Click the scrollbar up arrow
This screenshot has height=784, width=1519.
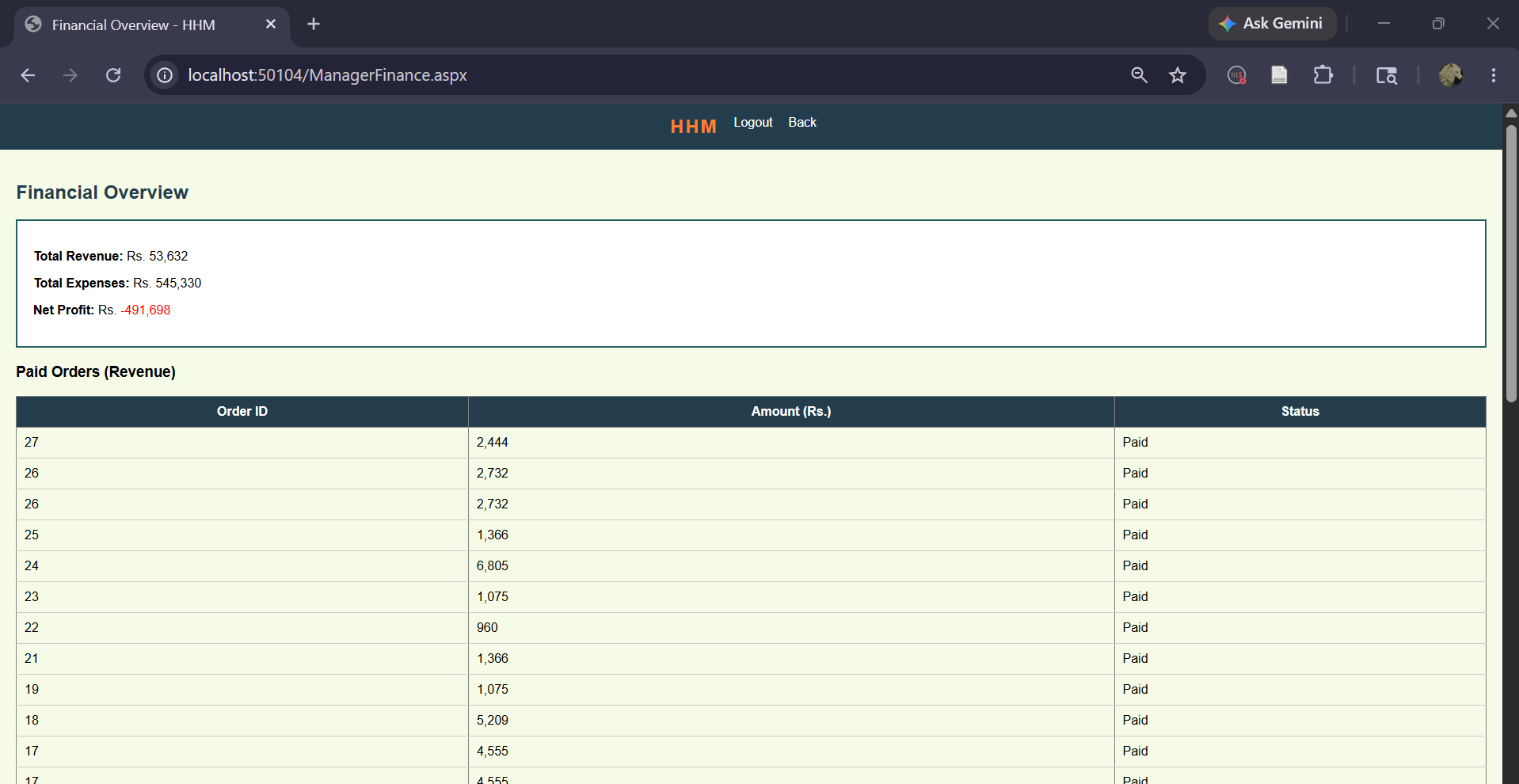[1511, 112]
